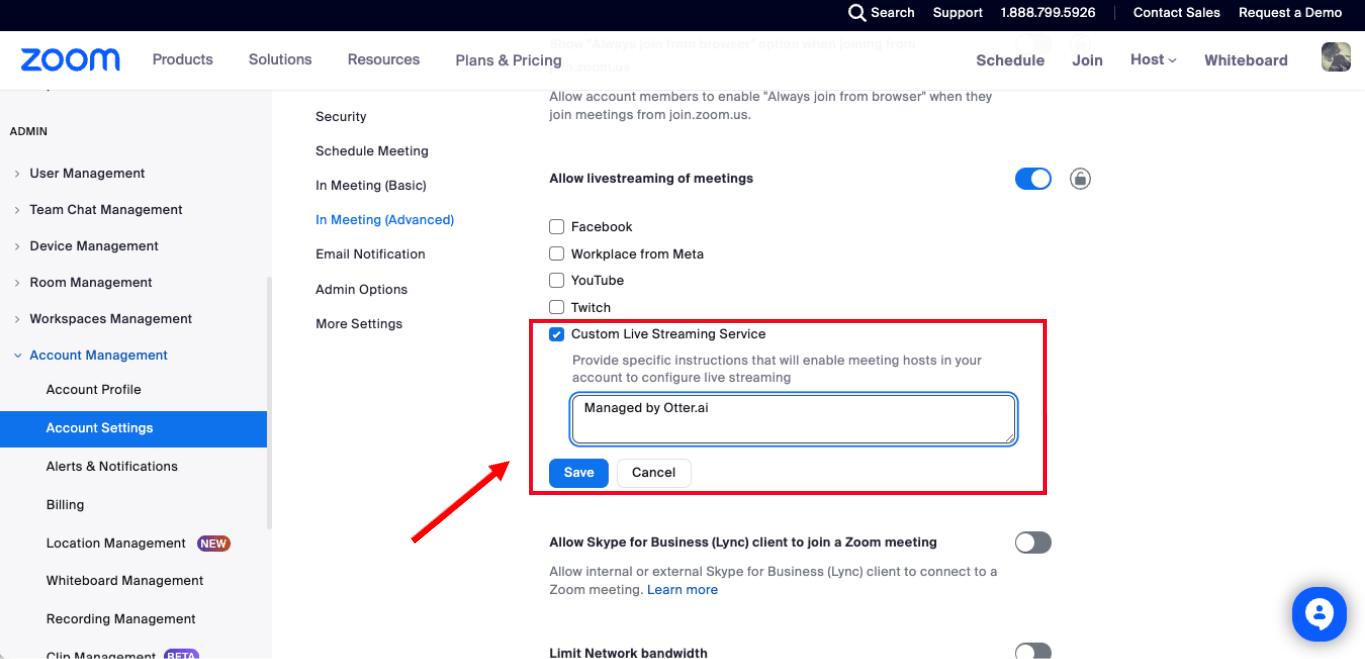Open More Settings section
Screen dimensions: 1365x659
359,324
